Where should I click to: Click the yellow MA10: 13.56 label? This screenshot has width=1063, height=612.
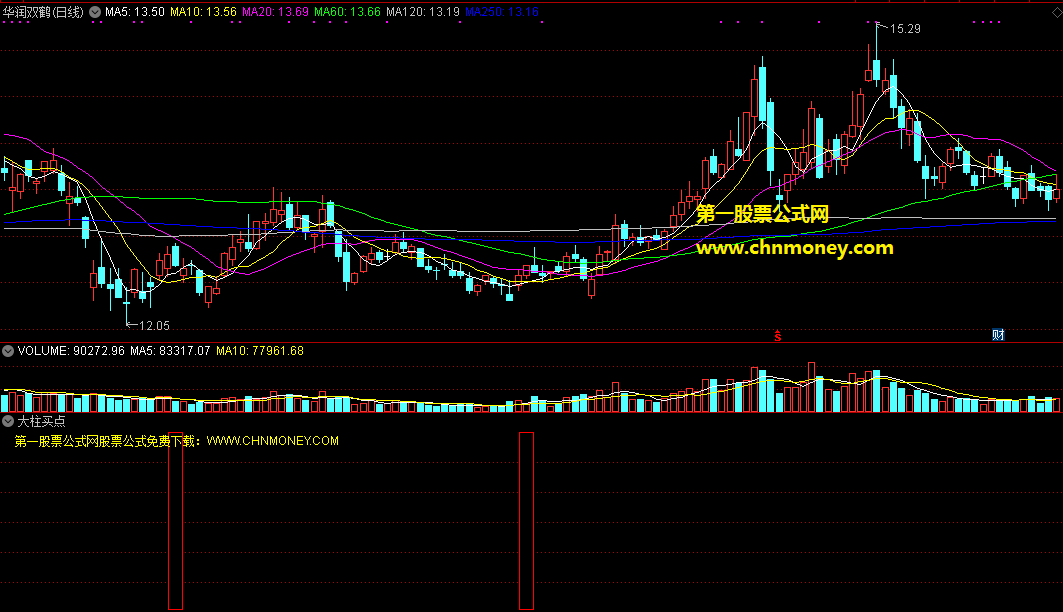tap(203, 12)
